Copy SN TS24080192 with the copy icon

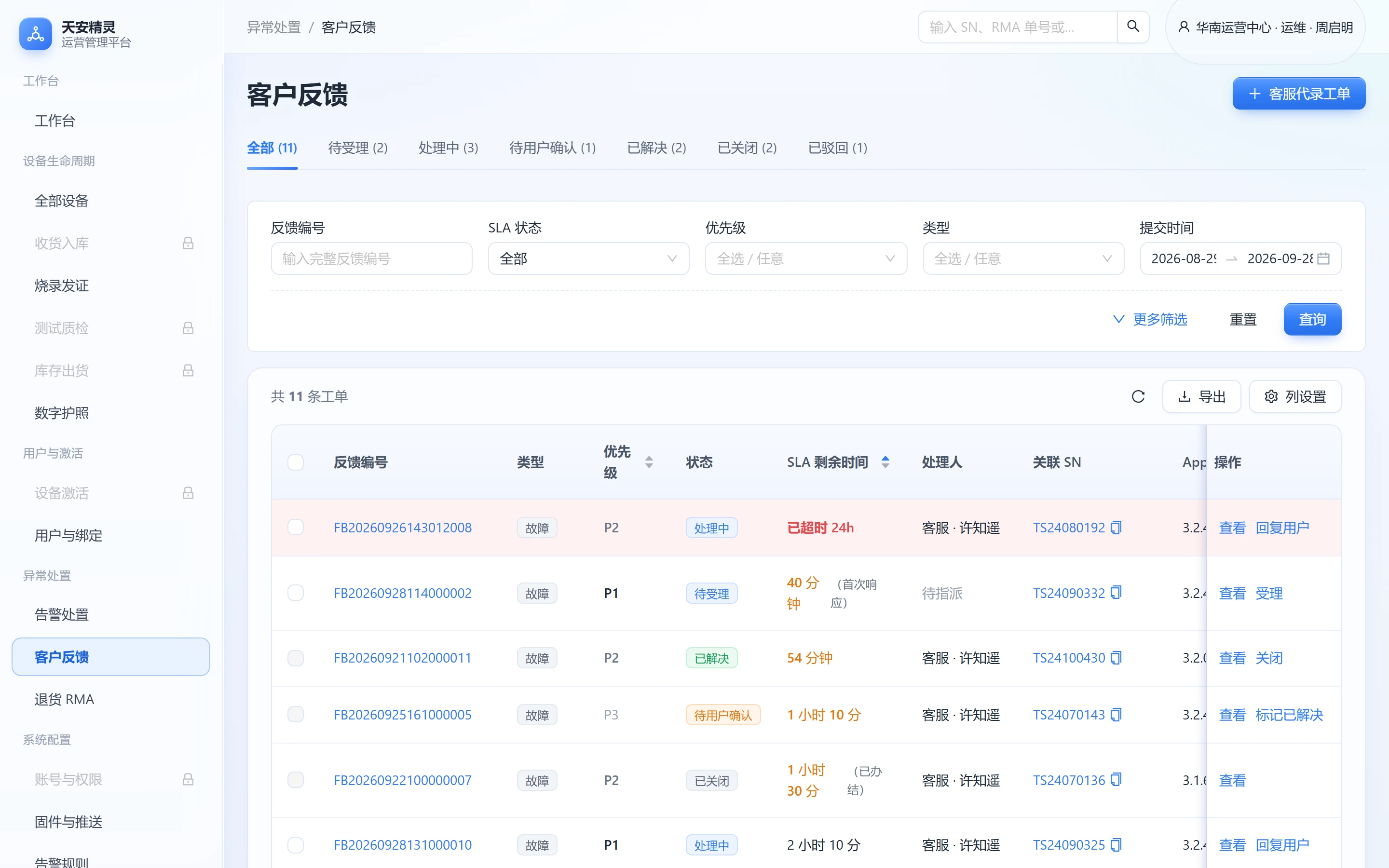pos(1116,527)
